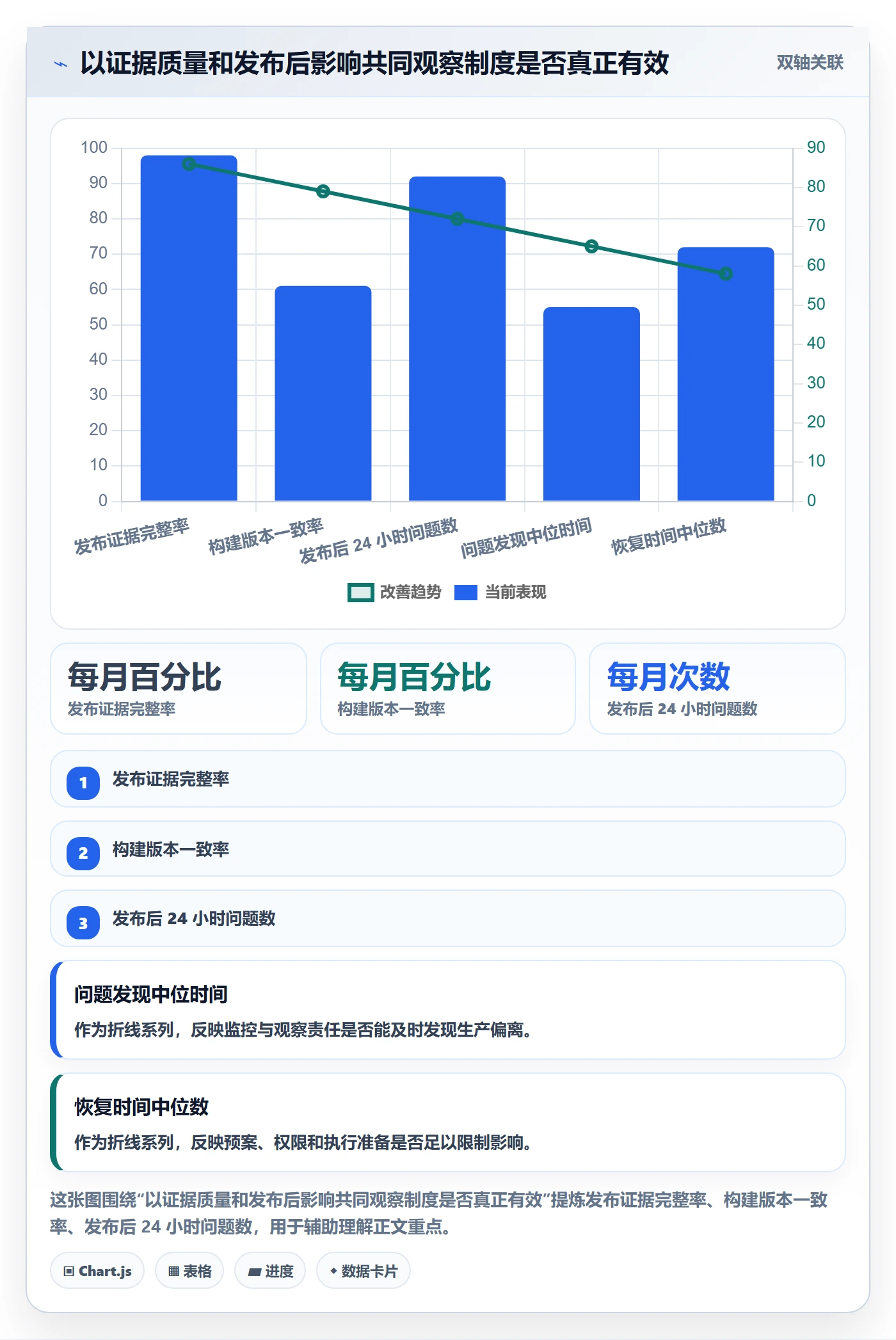
Task: Toggle the 当前表现 legend swatch
Action: point(466,593)
